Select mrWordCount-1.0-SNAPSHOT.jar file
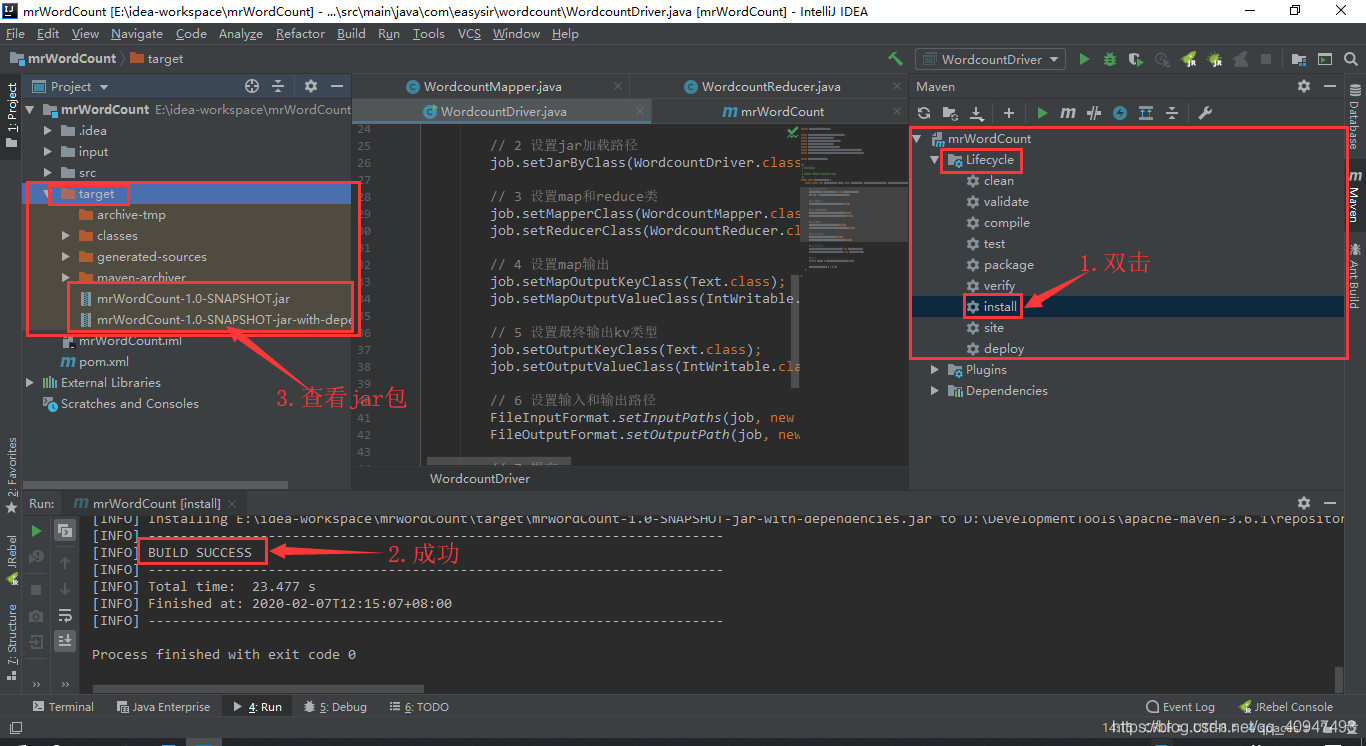The width and height of the screenshot is (1366, 746). 192,299
